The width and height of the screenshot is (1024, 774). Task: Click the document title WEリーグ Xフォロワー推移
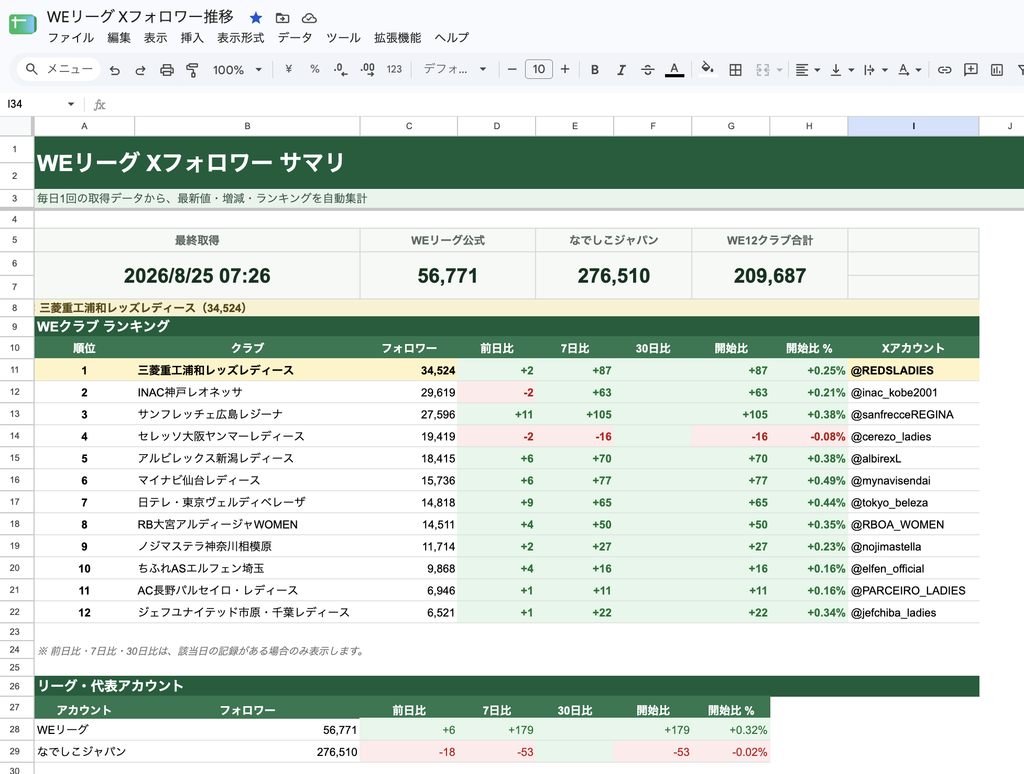[x=140, y=16]
